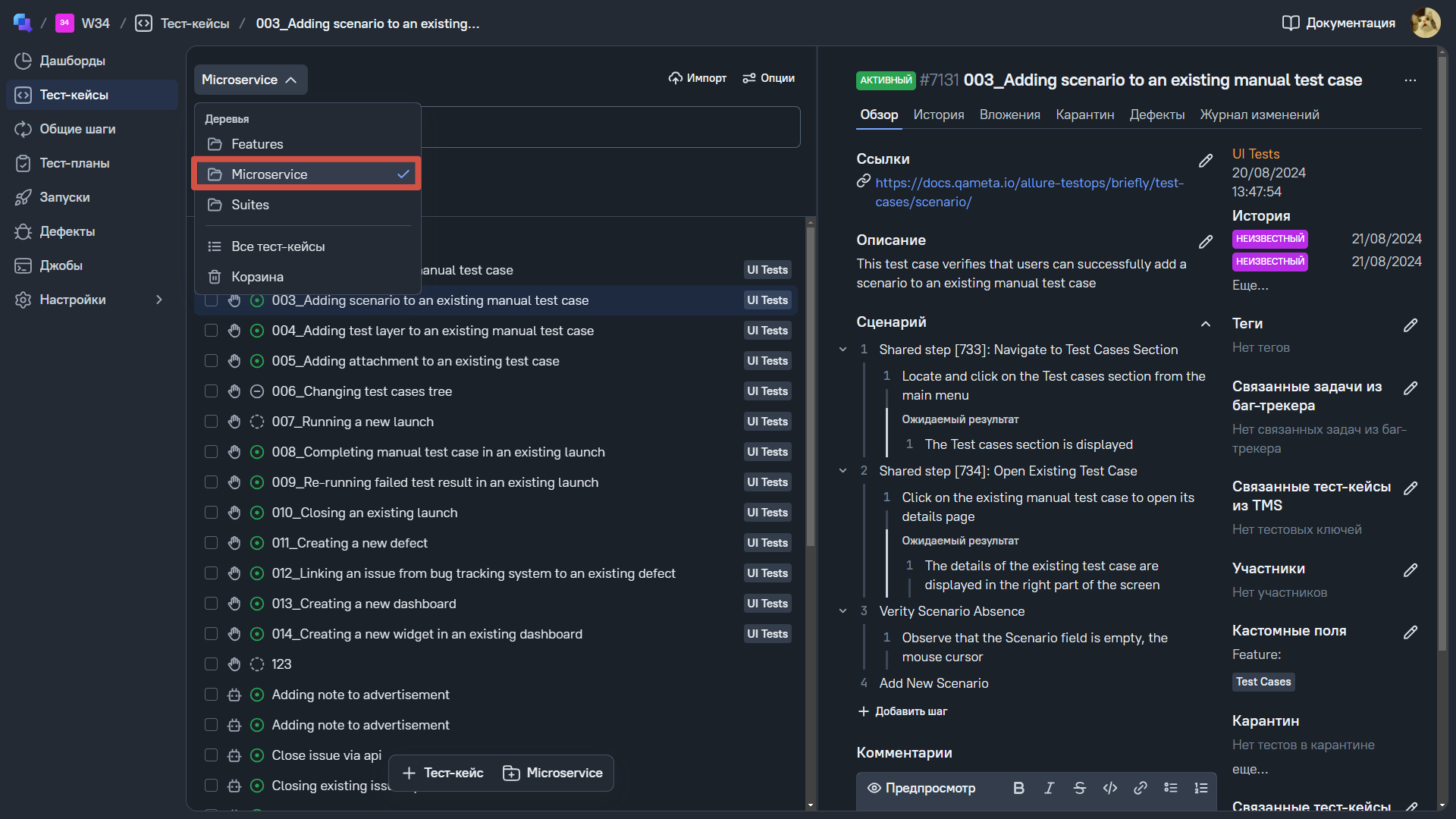Expand Настройки submenu arrow in sidebar
The height and width of the screenshot is (819, 1456).
[x=159, y=300]
